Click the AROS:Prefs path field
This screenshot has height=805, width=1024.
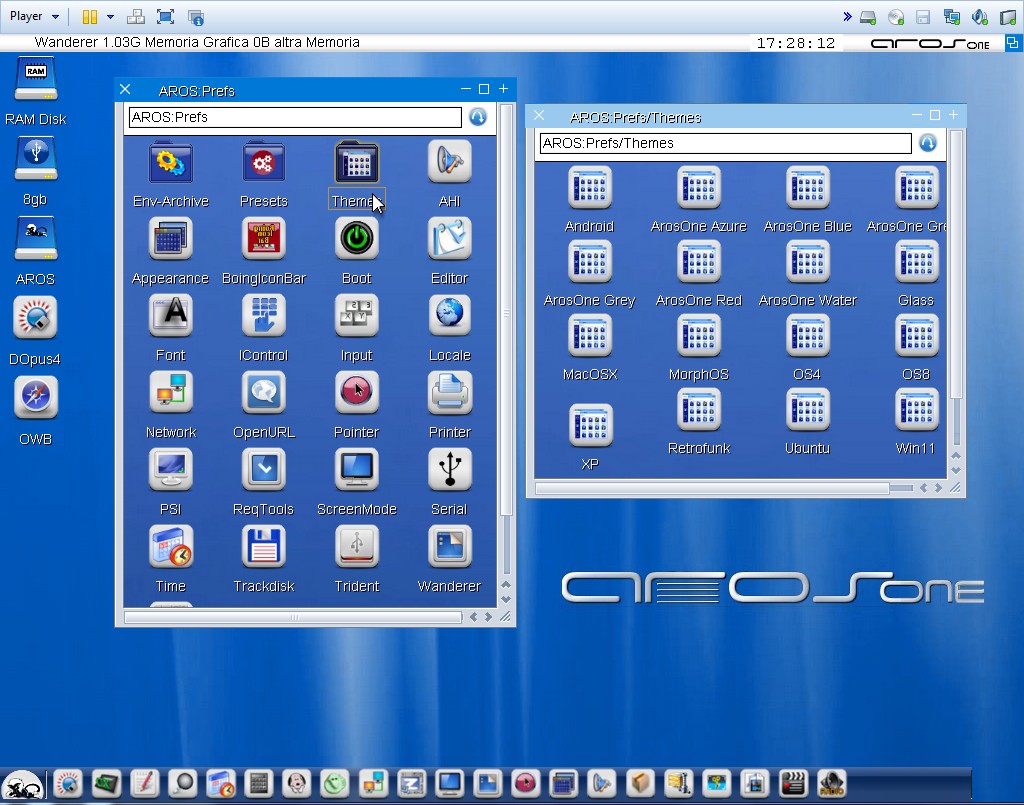(295, 117)
